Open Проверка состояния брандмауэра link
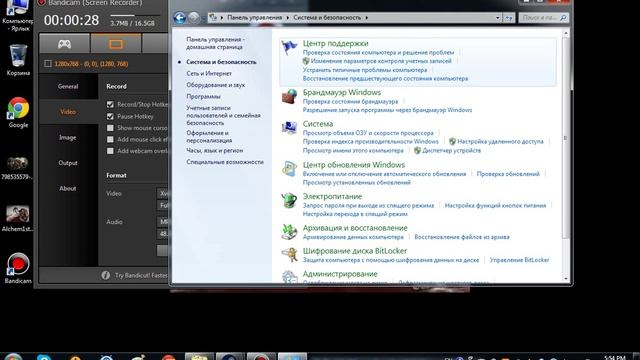640x360 pixels. coord(350,101)
